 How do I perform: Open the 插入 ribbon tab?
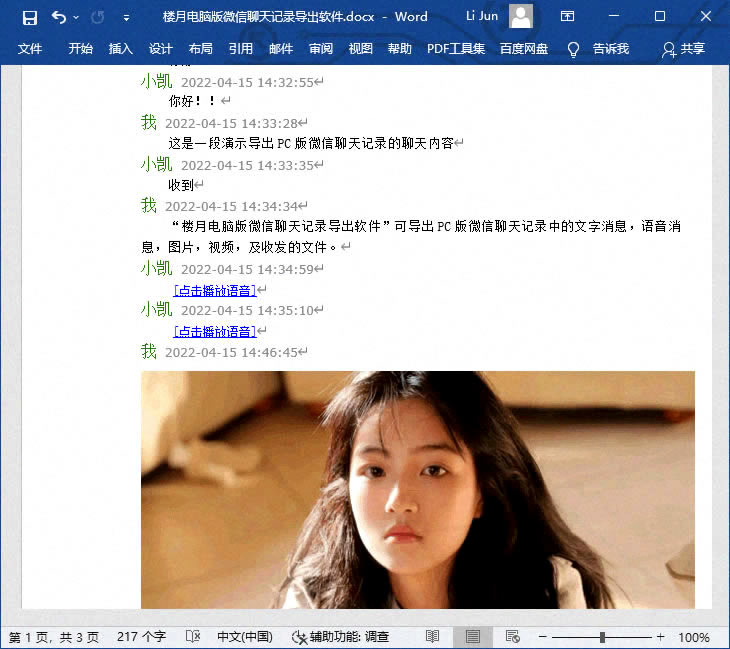pyautogui.click(x=120, y=49)
